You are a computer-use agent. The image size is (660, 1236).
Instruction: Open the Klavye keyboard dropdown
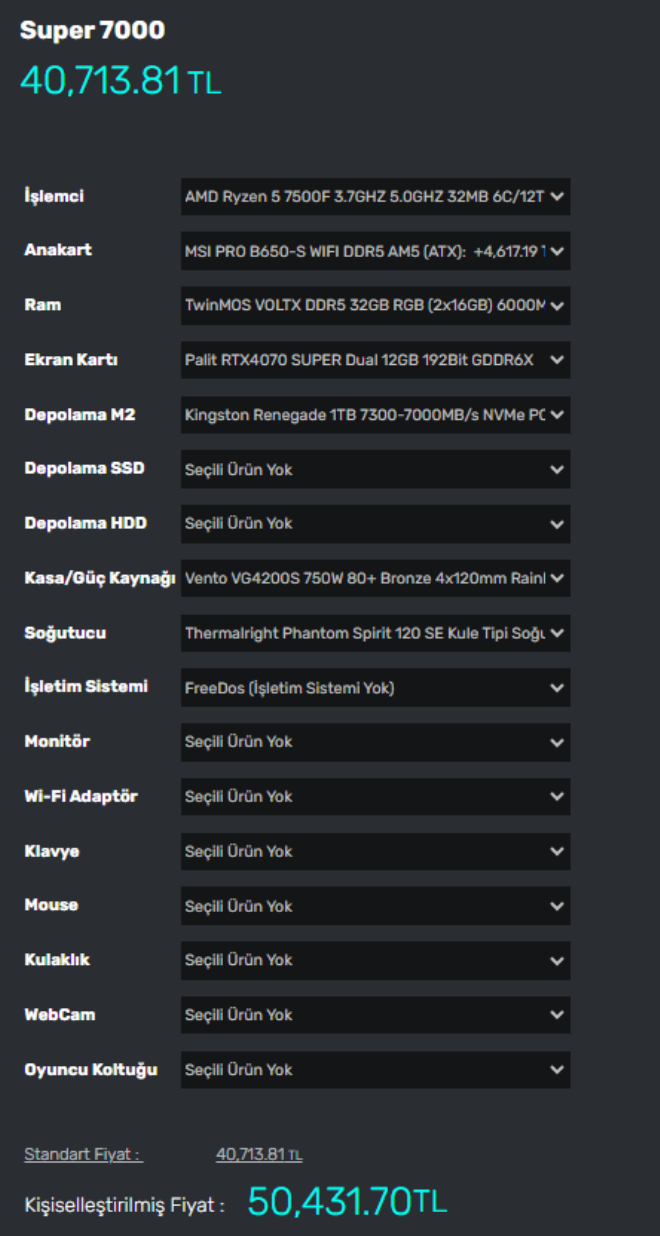[x=375, y=852]
